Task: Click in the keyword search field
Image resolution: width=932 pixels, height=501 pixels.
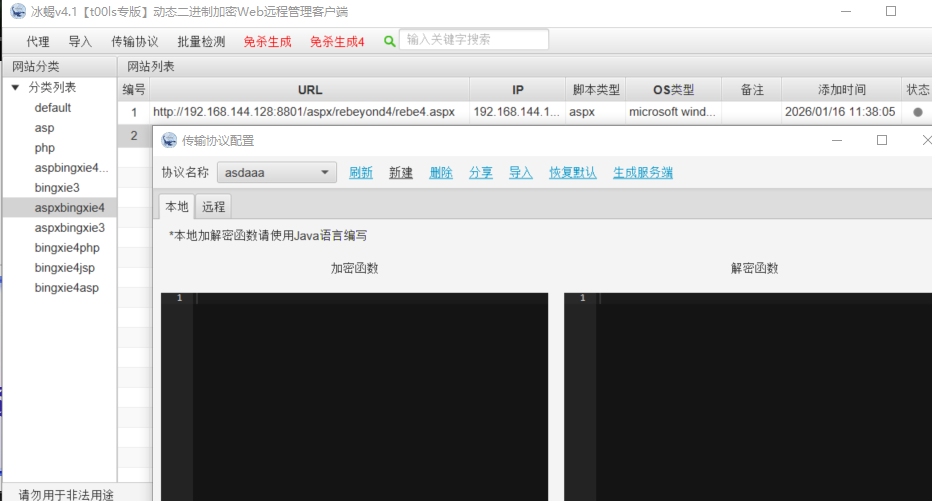Action: pyautogui.click(x=475, y=40)
